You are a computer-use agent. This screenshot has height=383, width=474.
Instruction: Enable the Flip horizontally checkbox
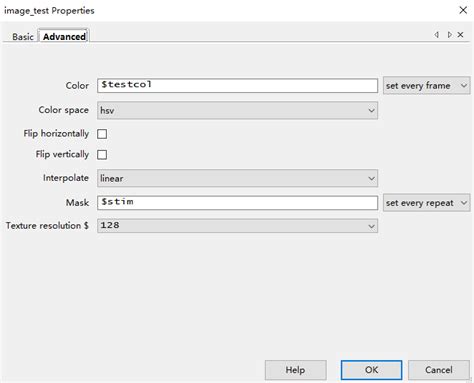point(102,134)
